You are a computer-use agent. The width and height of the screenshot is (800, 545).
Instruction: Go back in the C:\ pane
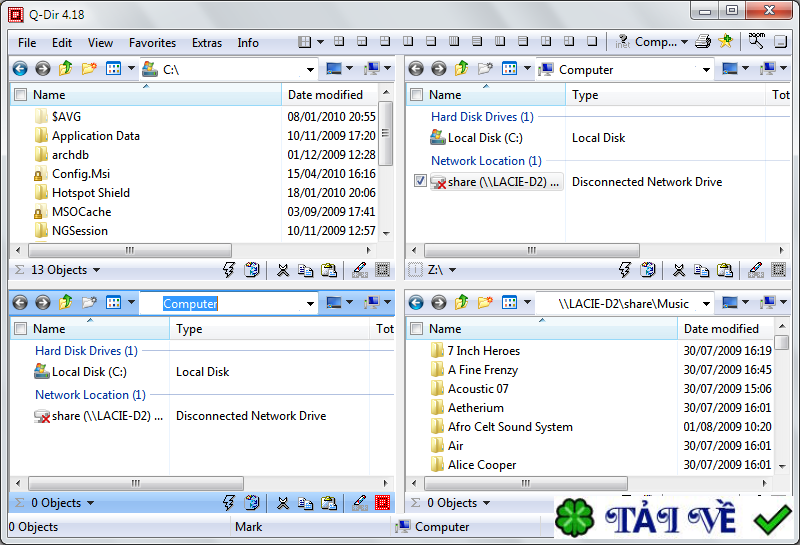(20, 68)
